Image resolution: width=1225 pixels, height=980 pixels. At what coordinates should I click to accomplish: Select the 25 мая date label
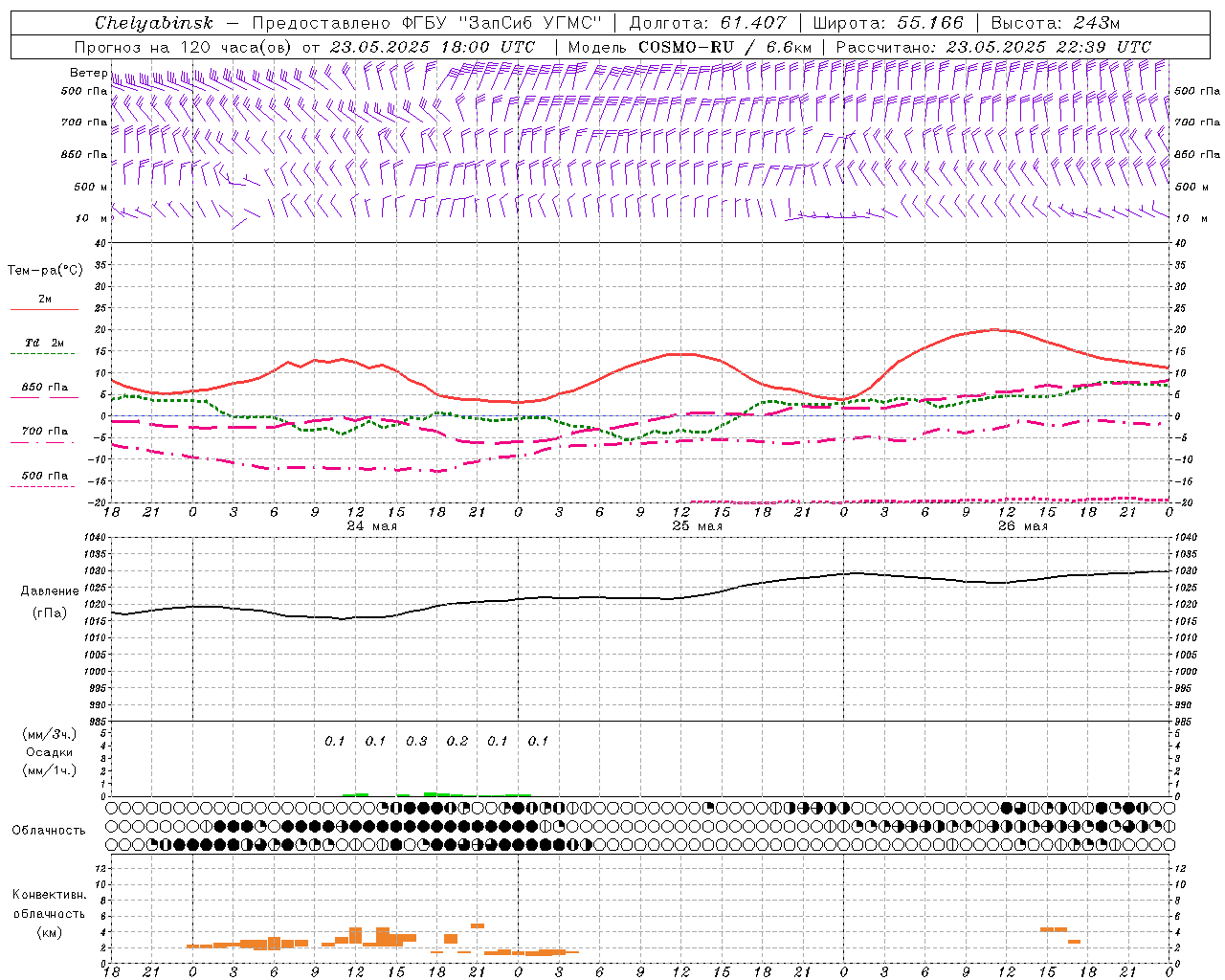tap(697, 526)
